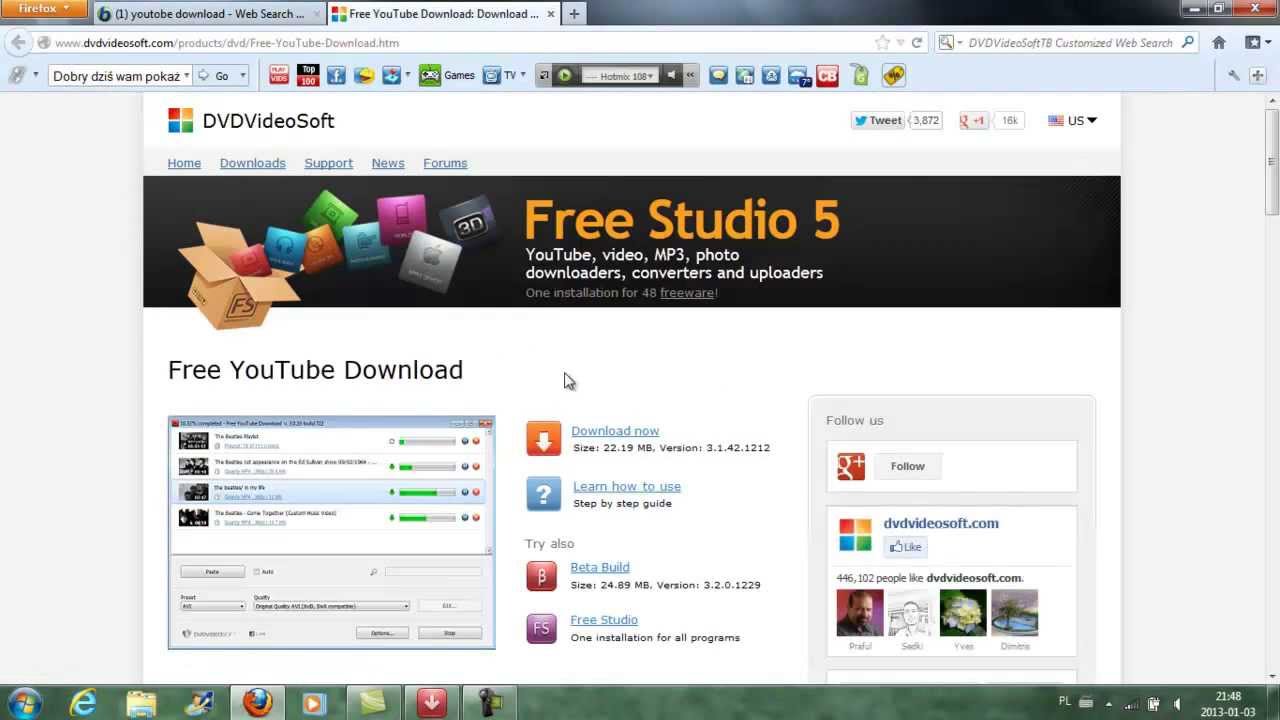Click the Play Vids toolbar icon
The width and height of the screenshot is (1280, 720).
click(x=279, y=75)
